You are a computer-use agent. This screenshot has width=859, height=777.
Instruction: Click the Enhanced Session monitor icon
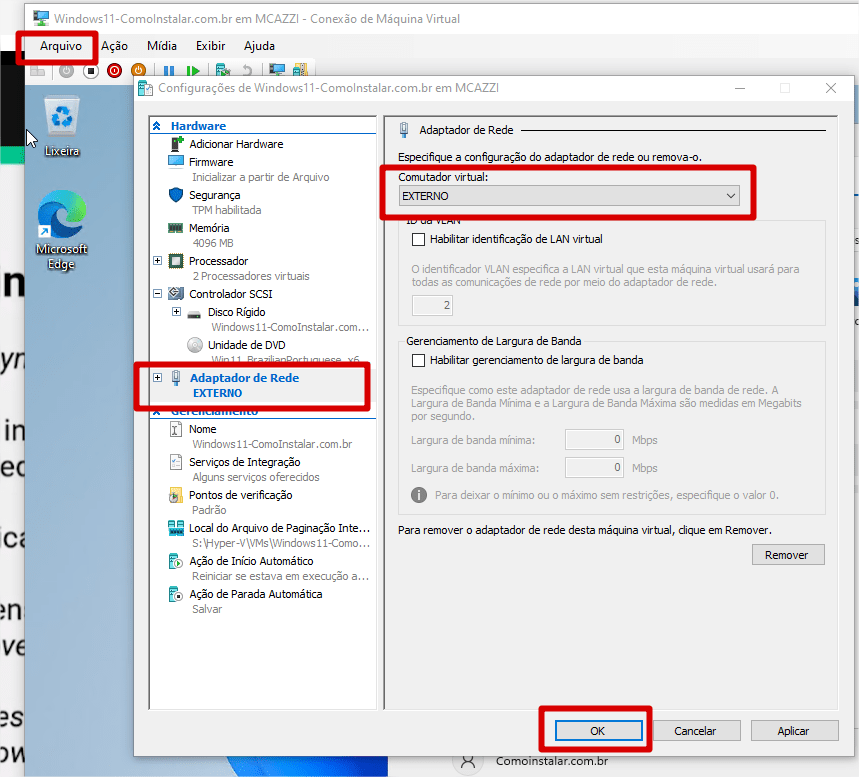277,70
